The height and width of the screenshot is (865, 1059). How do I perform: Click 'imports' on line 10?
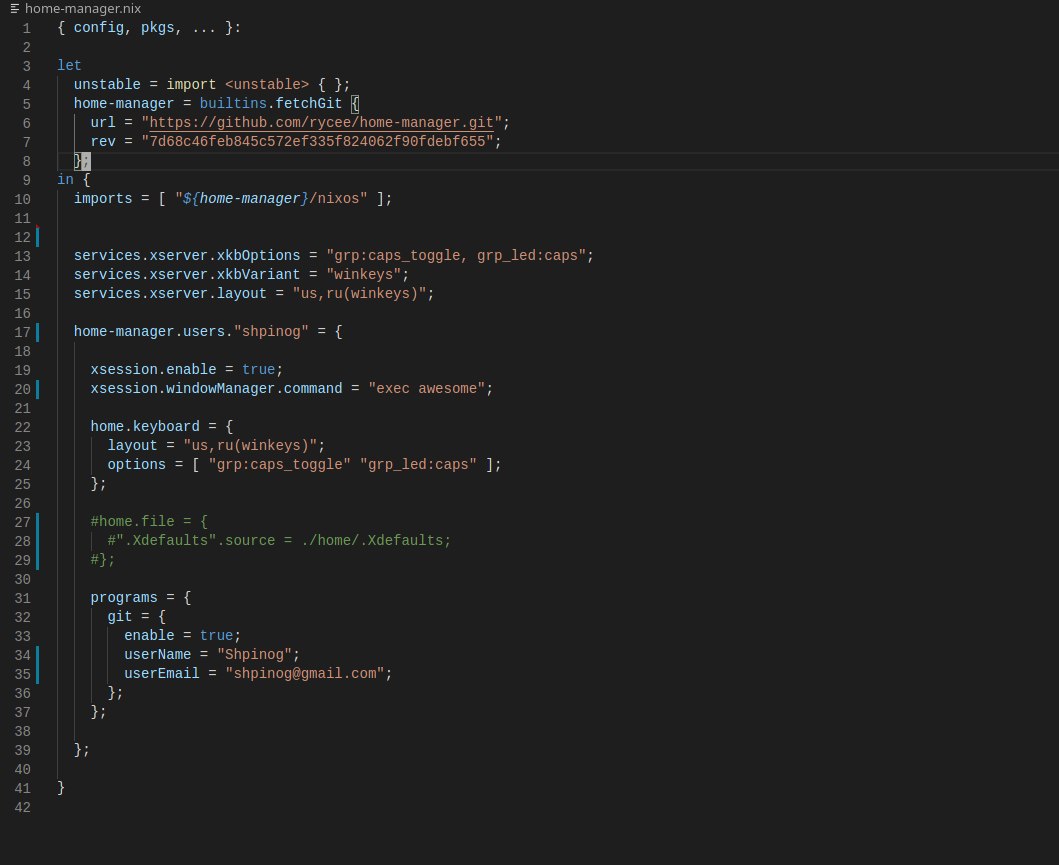click(x=103, y=199)
